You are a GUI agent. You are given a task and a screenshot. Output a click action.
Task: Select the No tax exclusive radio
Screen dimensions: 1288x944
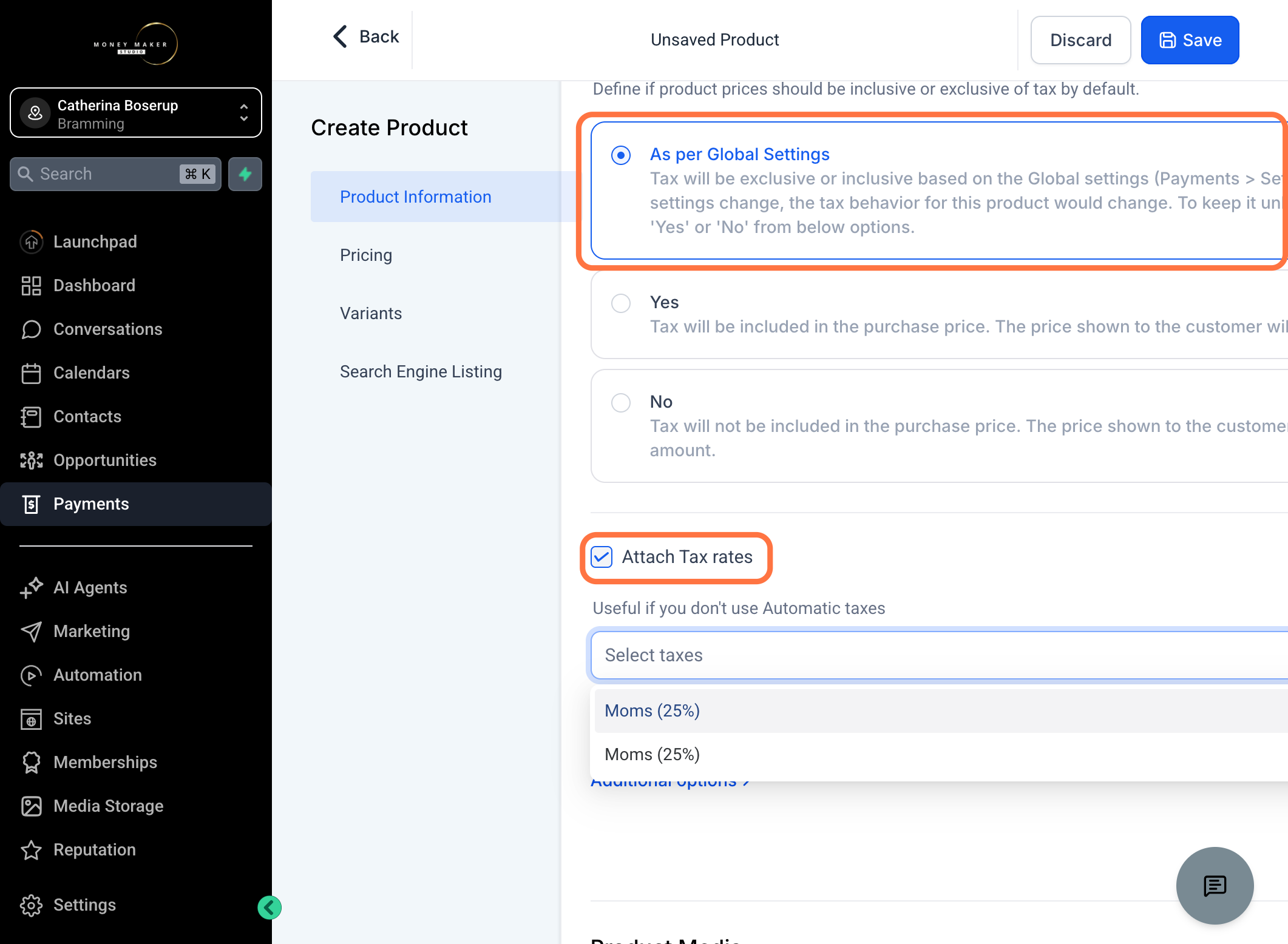click(x=621, y=402)
